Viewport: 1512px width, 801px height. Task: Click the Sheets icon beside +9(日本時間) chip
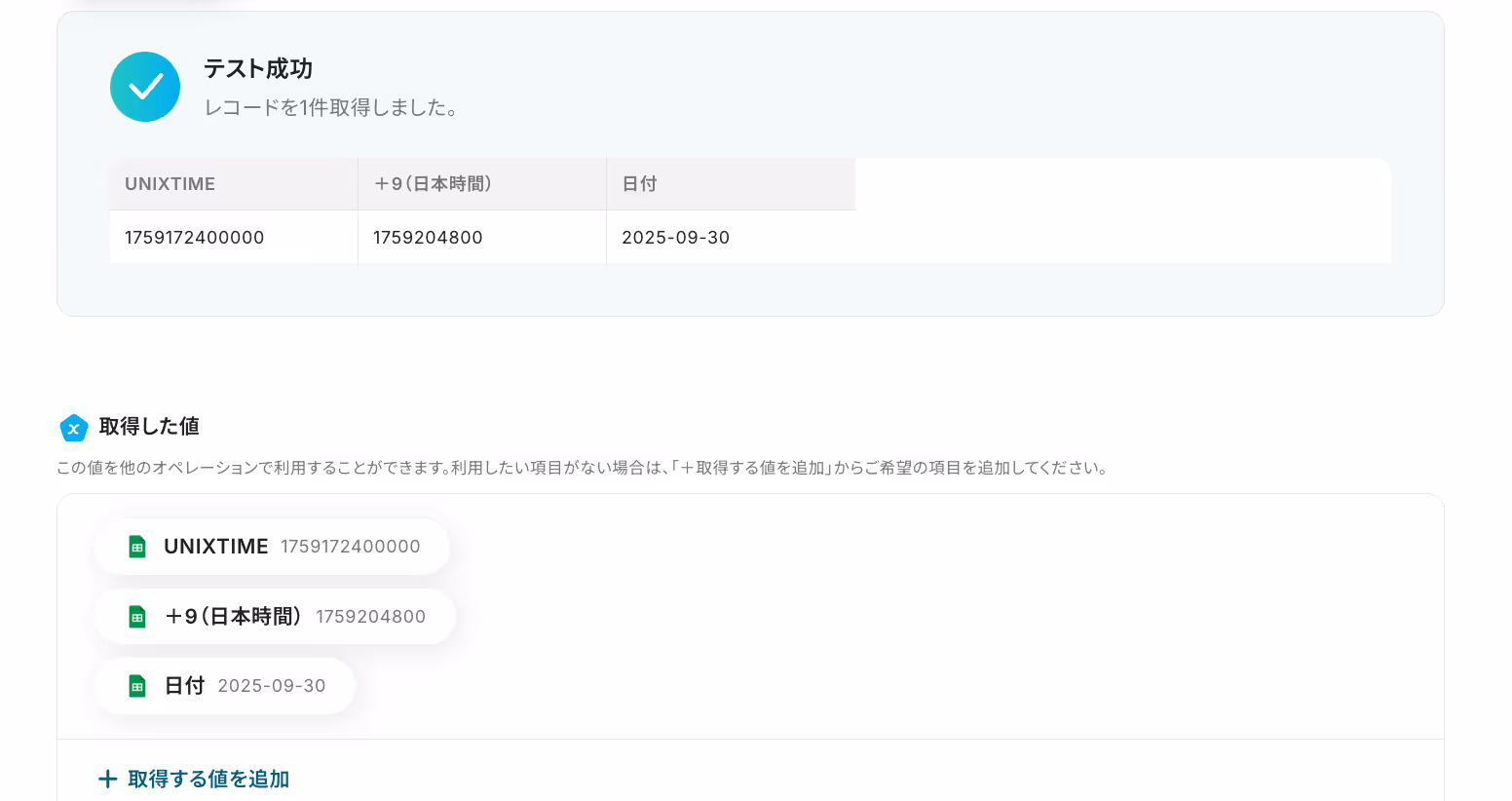click(137, 617)
